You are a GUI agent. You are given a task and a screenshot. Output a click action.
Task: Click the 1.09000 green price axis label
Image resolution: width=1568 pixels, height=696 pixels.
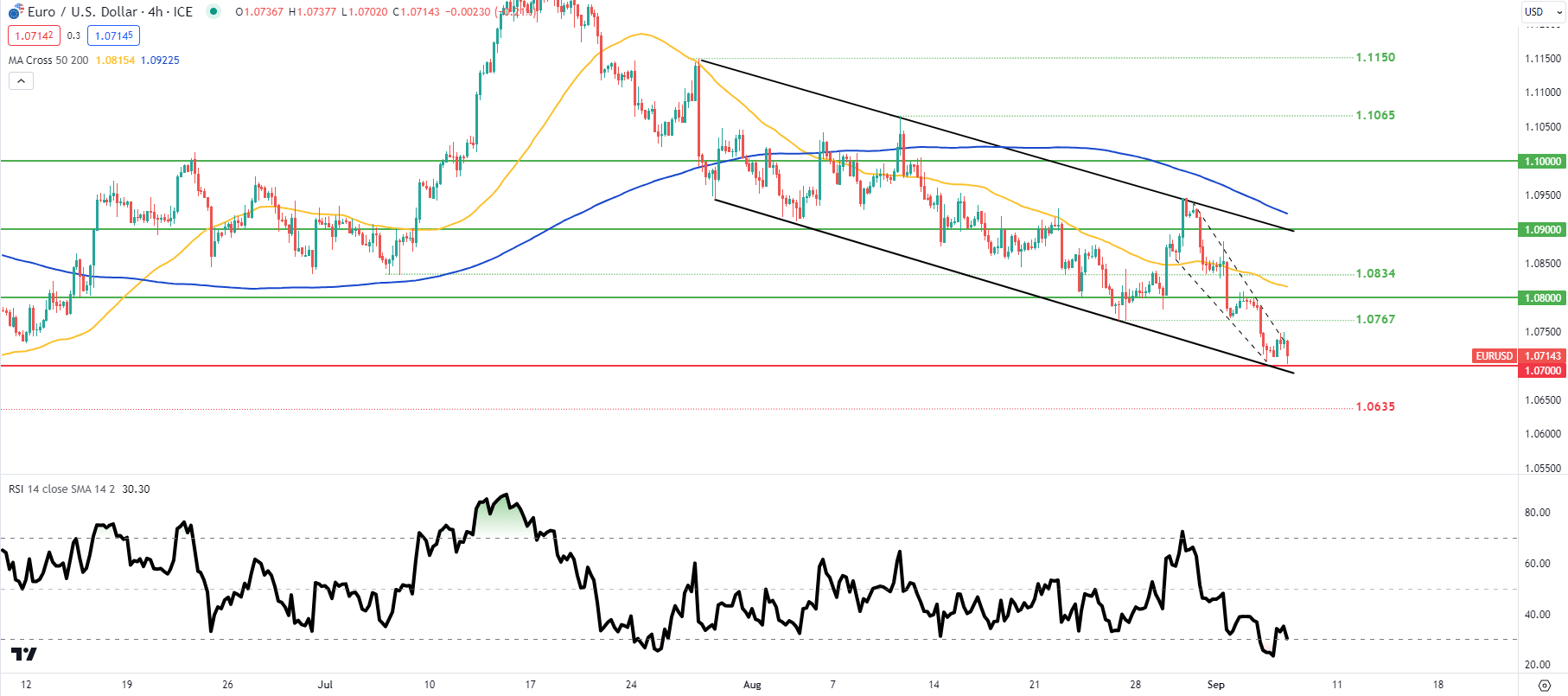coord(1543,230)
